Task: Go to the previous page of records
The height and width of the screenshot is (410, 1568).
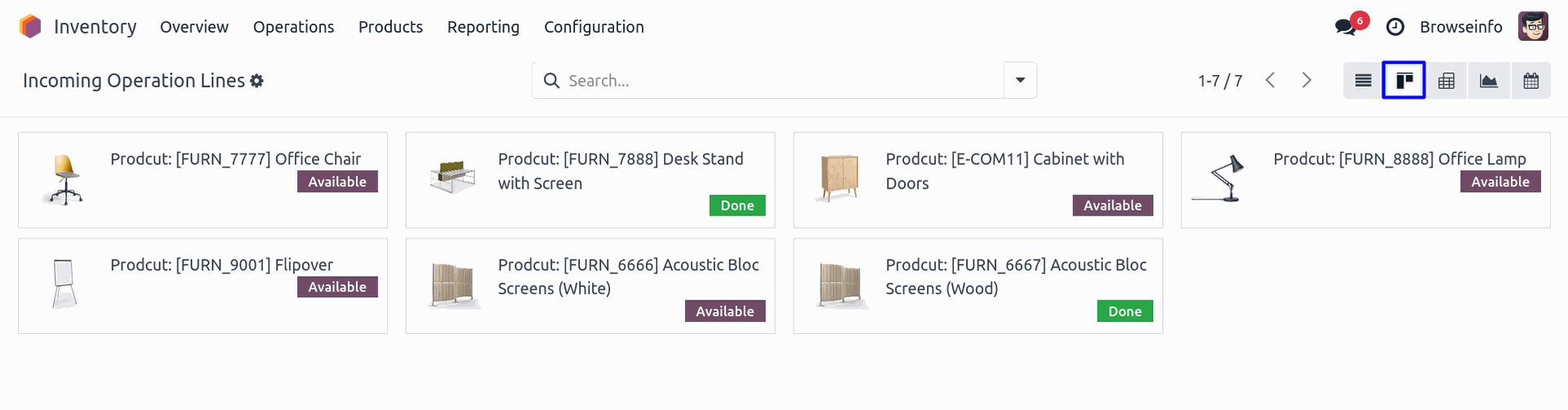Action: [x=1270, y=80]
